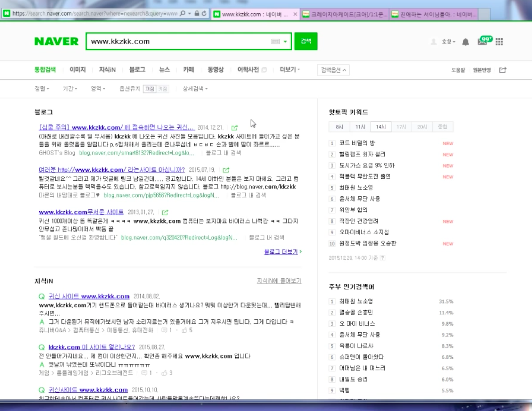The width and height of the screenshot is (532, 411).
Task: Select the 종합 hot topic tab
Action: click(x=442, y=127)
